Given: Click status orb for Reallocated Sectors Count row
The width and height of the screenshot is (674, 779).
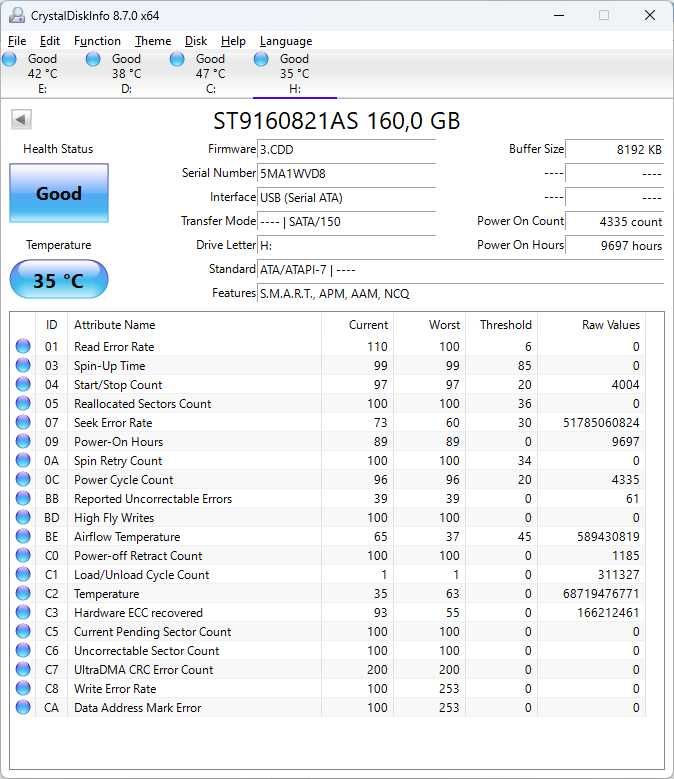Looking at the screenshot, I should [23, 403].
